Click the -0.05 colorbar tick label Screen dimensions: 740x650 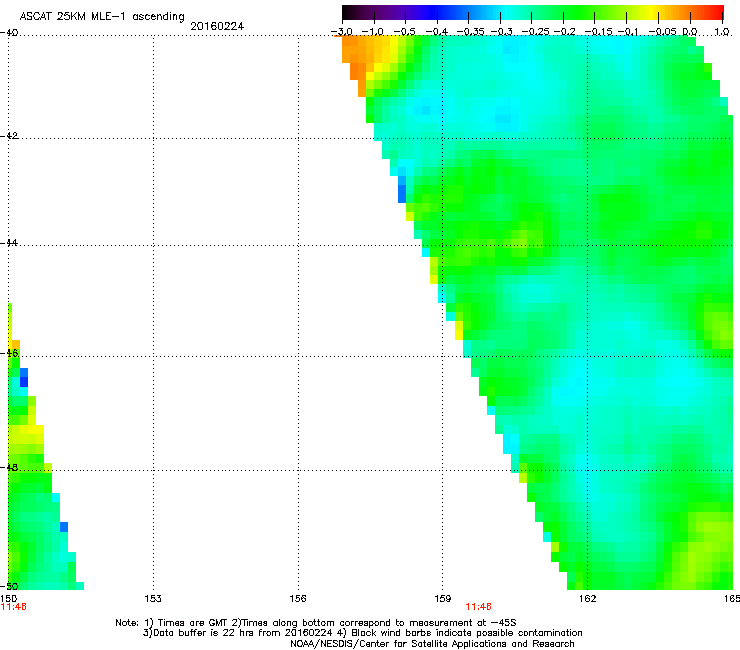point(663,32)
